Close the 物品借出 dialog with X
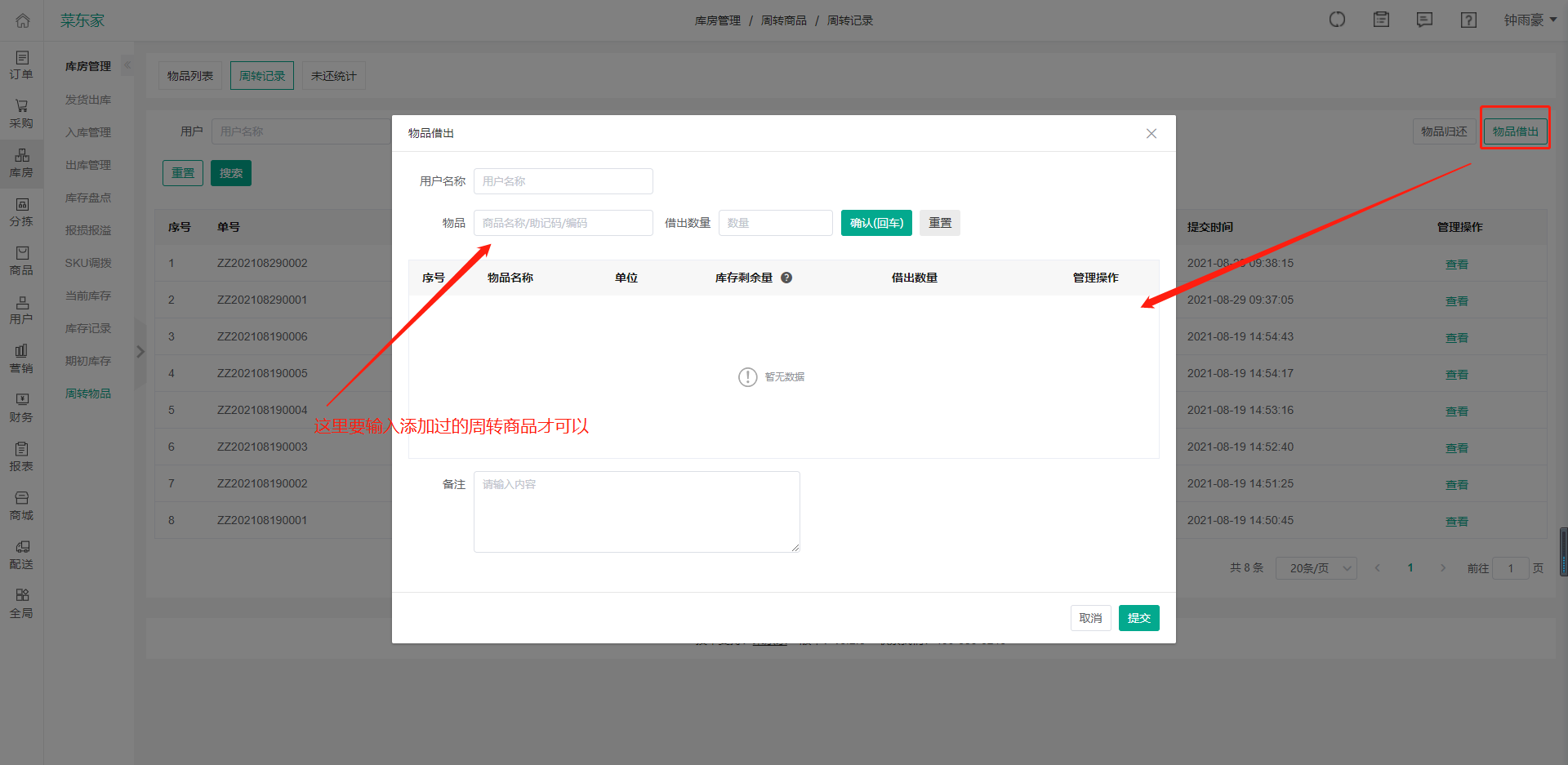The width and height of the screenshot is (1568, 765). (x=1151, y=133)
